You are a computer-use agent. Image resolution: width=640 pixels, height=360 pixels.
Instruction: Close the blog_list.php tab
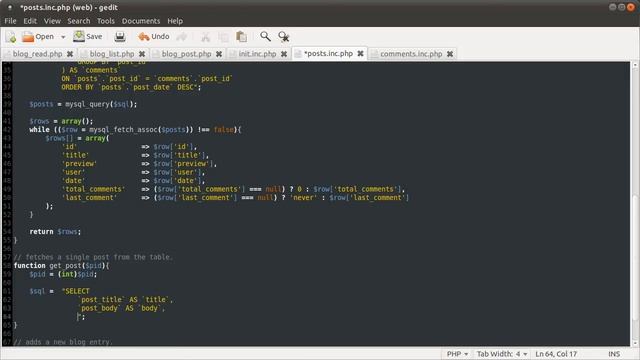coord(142,54)
